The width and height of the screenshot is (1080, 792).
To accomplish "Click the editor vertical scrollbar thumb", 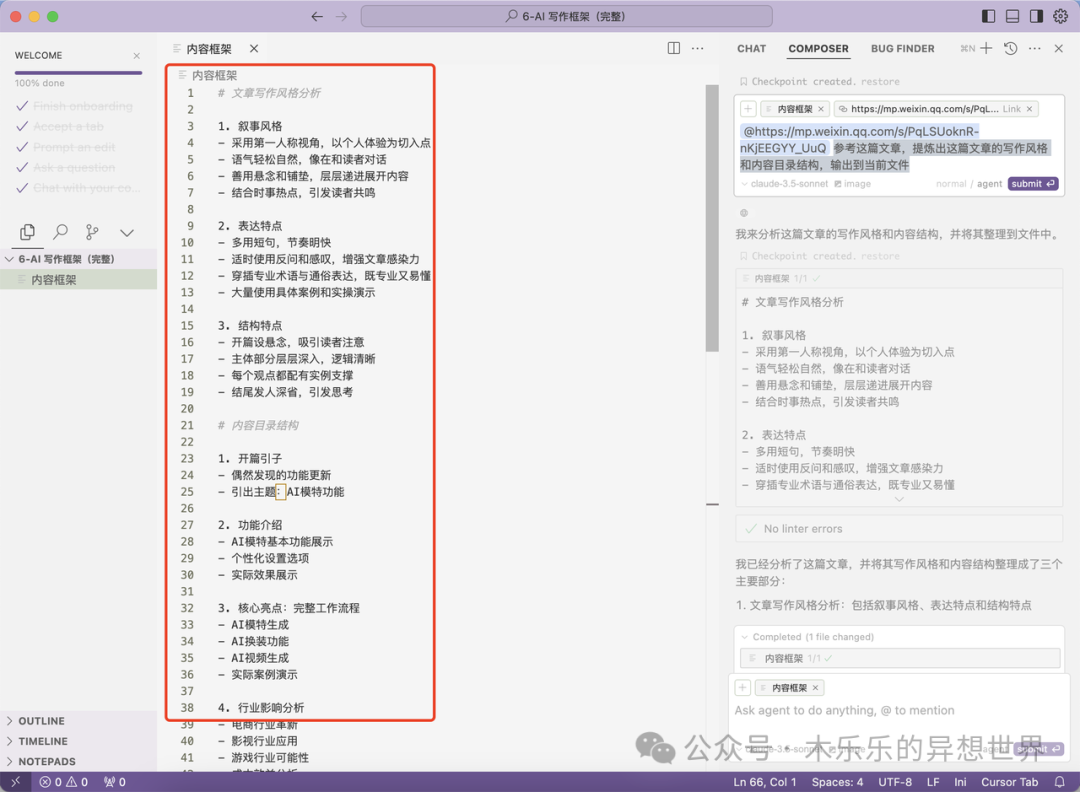I will (x=712, y=218).
